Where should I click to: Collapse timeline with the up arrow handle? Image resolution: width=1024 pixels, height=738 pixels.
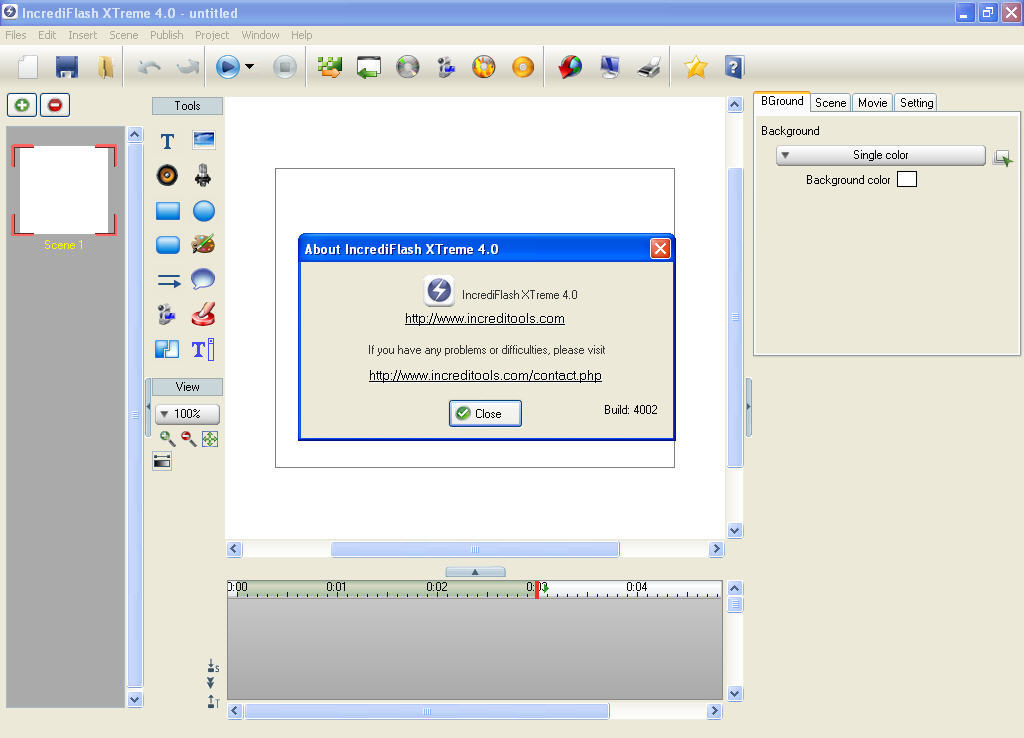point(475,572)
